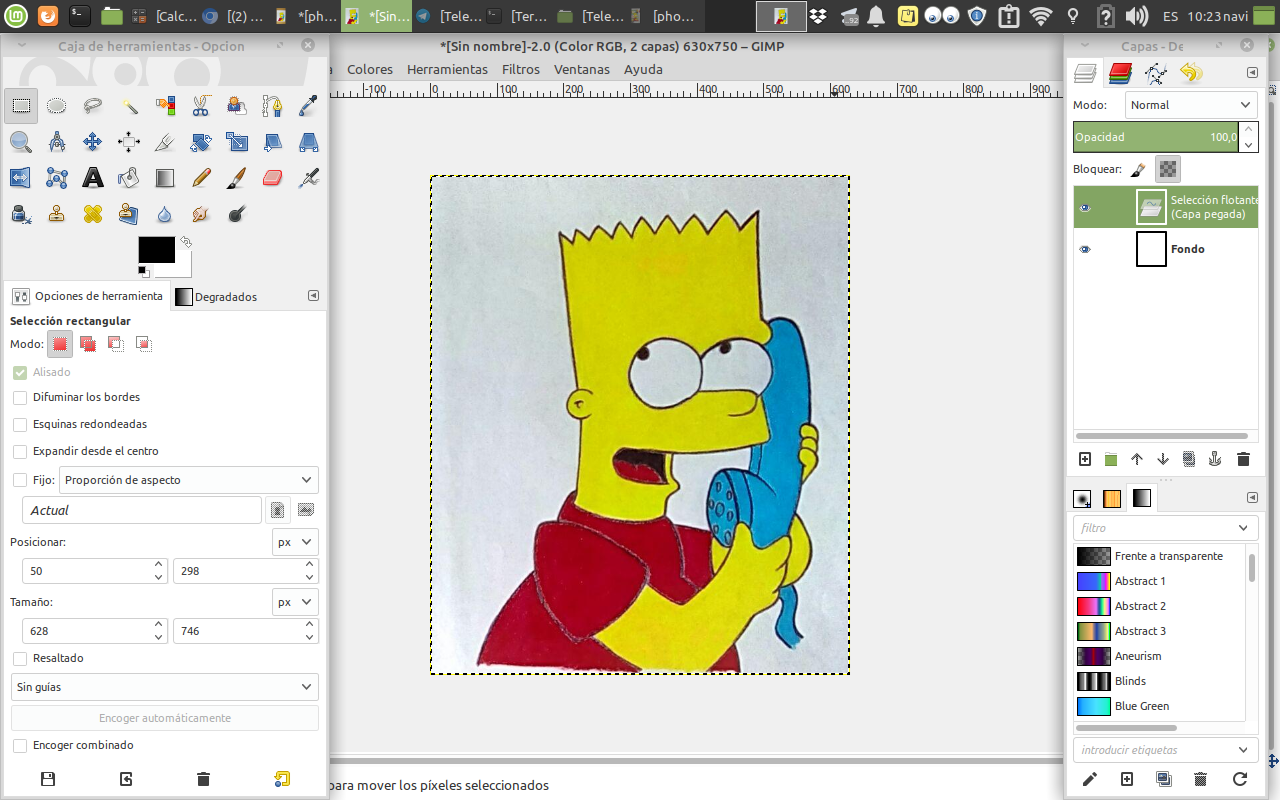Pick the Free Select lasso tool
Image resolution: width=1280 pixels, height=800 pixels.
[93, 105]
